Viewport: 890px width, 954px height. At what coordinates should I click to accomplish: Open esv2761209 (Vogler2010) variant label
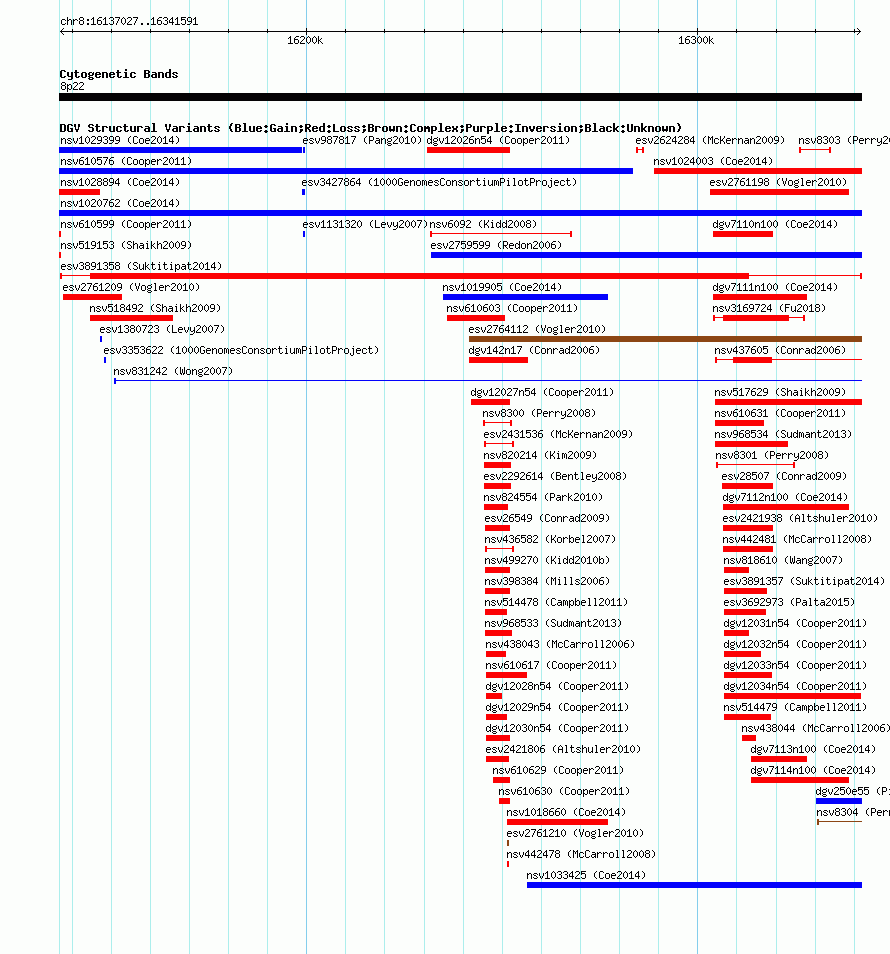(131, 287)
